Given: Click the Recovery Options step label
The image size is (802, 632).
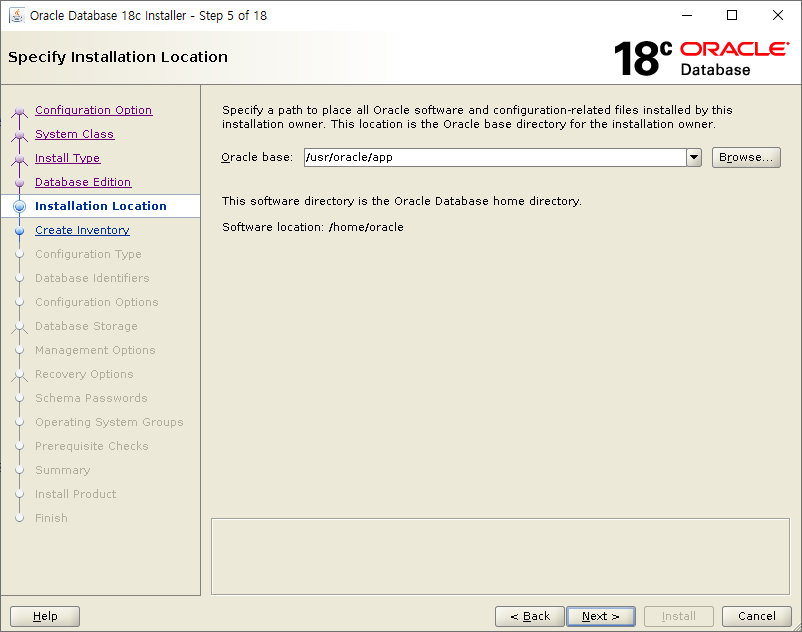Looking at the screenshot, I should (x=84, y=374).
